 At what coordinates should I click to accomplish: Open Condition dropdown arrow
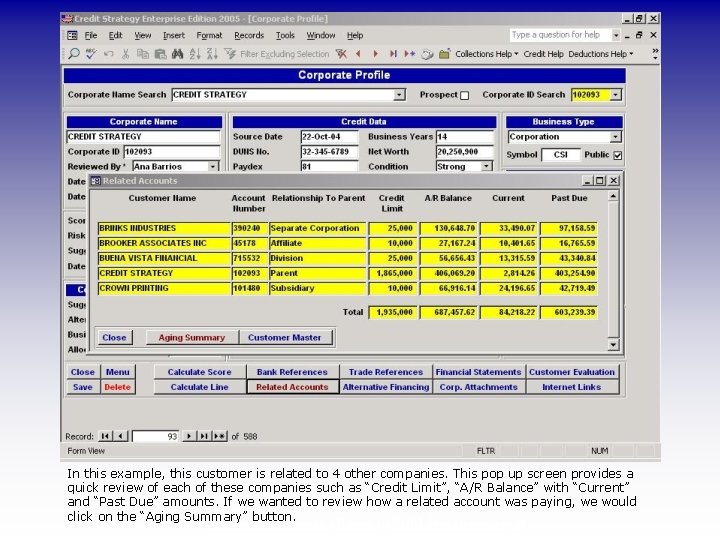[486, 166]
